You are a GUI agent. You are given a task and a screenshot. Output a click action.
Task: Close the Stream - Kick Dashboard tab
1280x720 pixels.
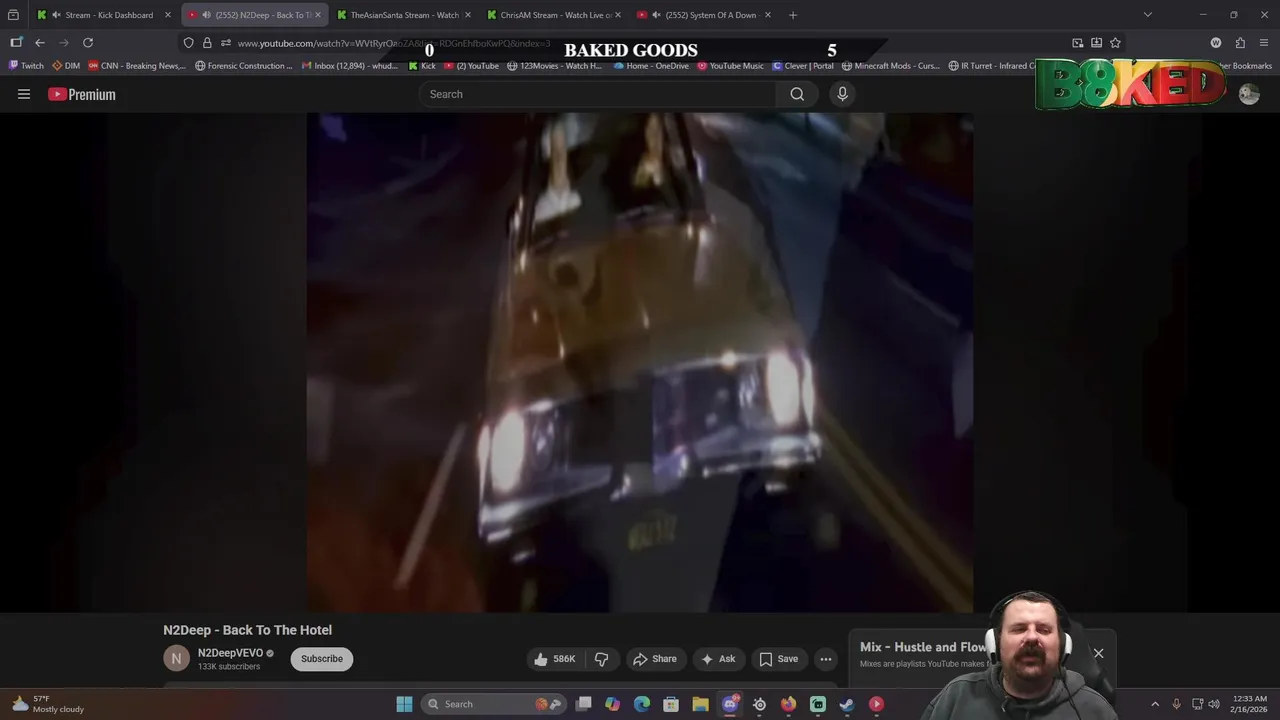point(168,15)
